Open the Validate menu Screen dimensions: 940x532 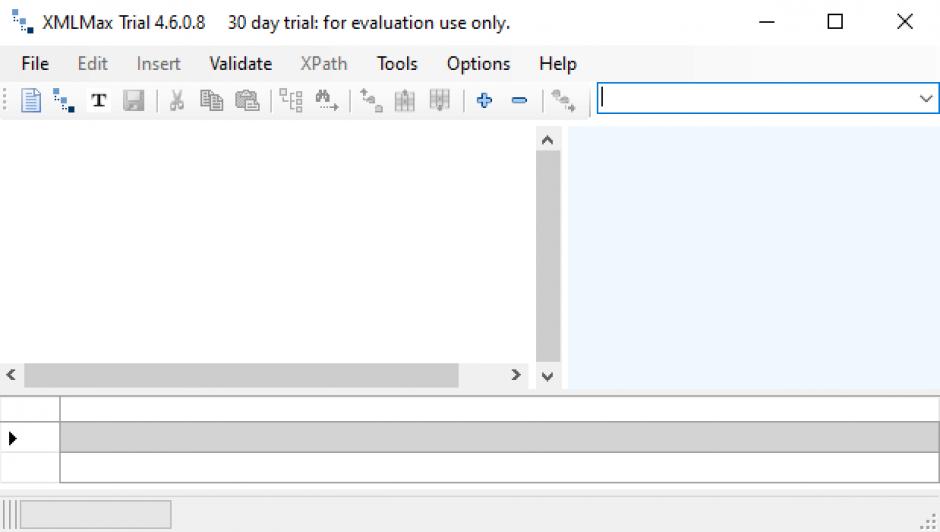pos(240,64)
